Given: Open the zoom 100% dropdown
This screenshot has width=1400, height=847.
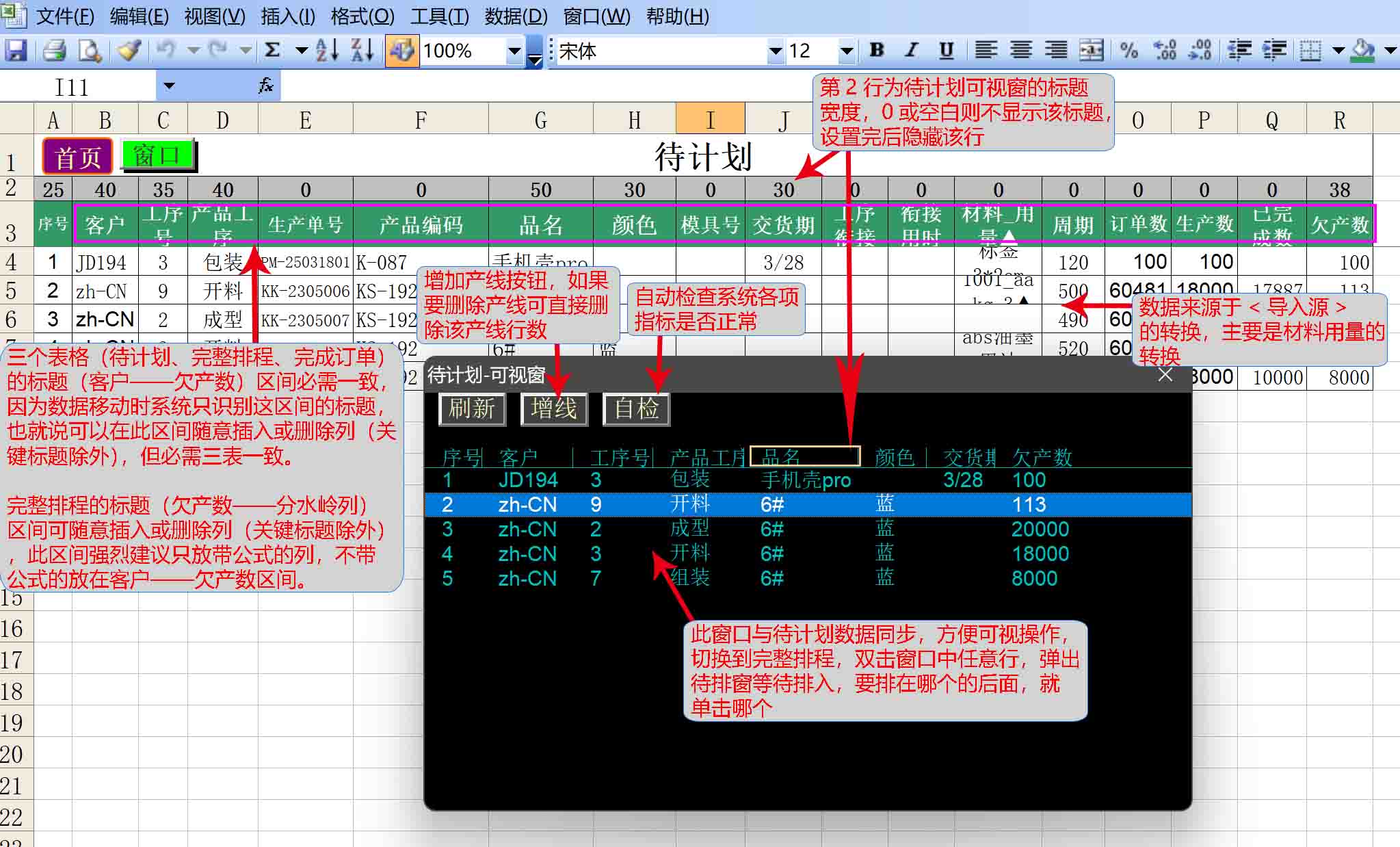Looking at the screenshot, I should [x=514, y=50].
